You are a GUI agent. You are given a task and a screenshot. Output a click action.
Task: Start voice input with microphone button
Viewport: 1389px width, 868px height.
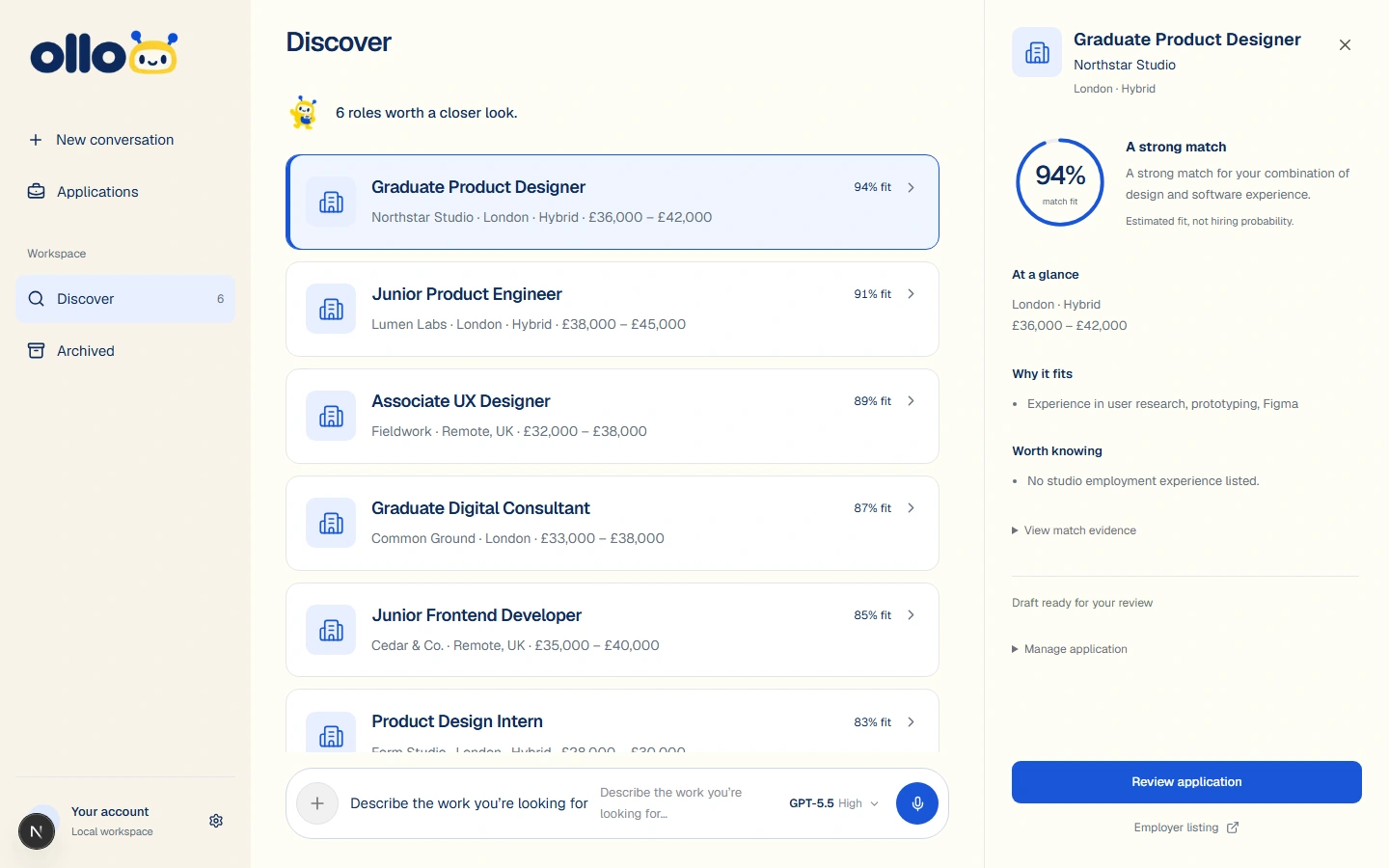917,803
